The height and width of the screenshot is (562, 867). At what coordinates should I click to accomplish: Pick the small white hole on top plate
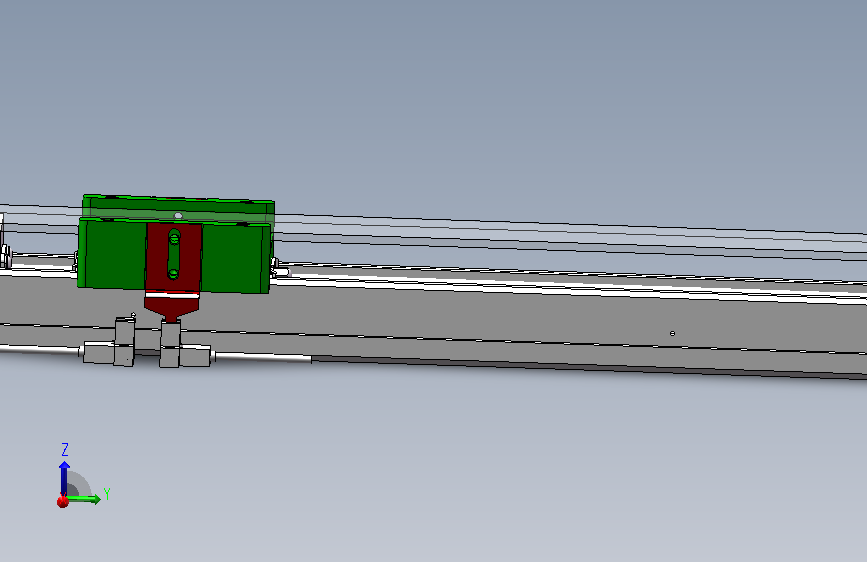coord(178,216)
